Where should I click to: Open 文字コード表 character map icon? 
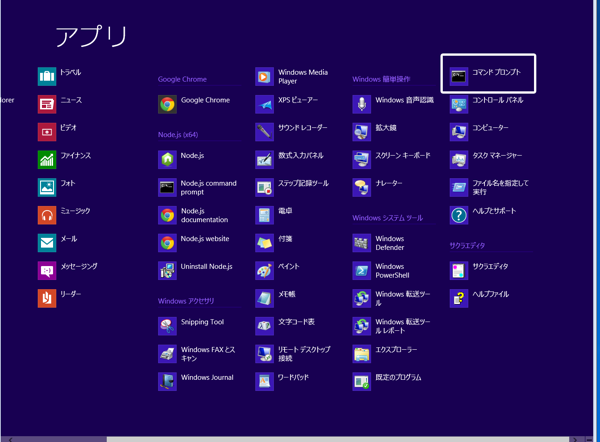264,326
